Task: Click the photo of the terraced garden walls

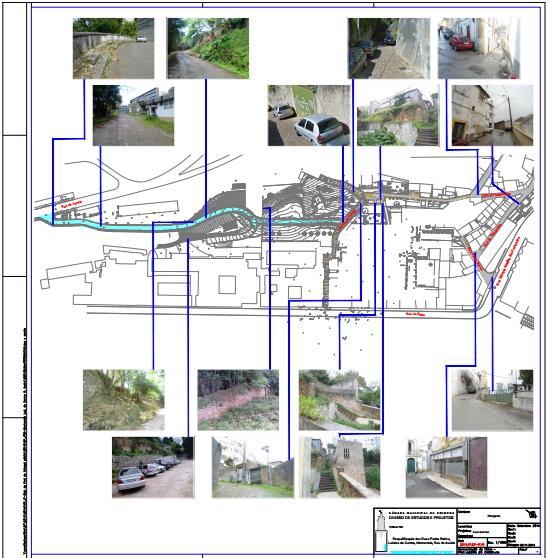Action: pos(339,400)
